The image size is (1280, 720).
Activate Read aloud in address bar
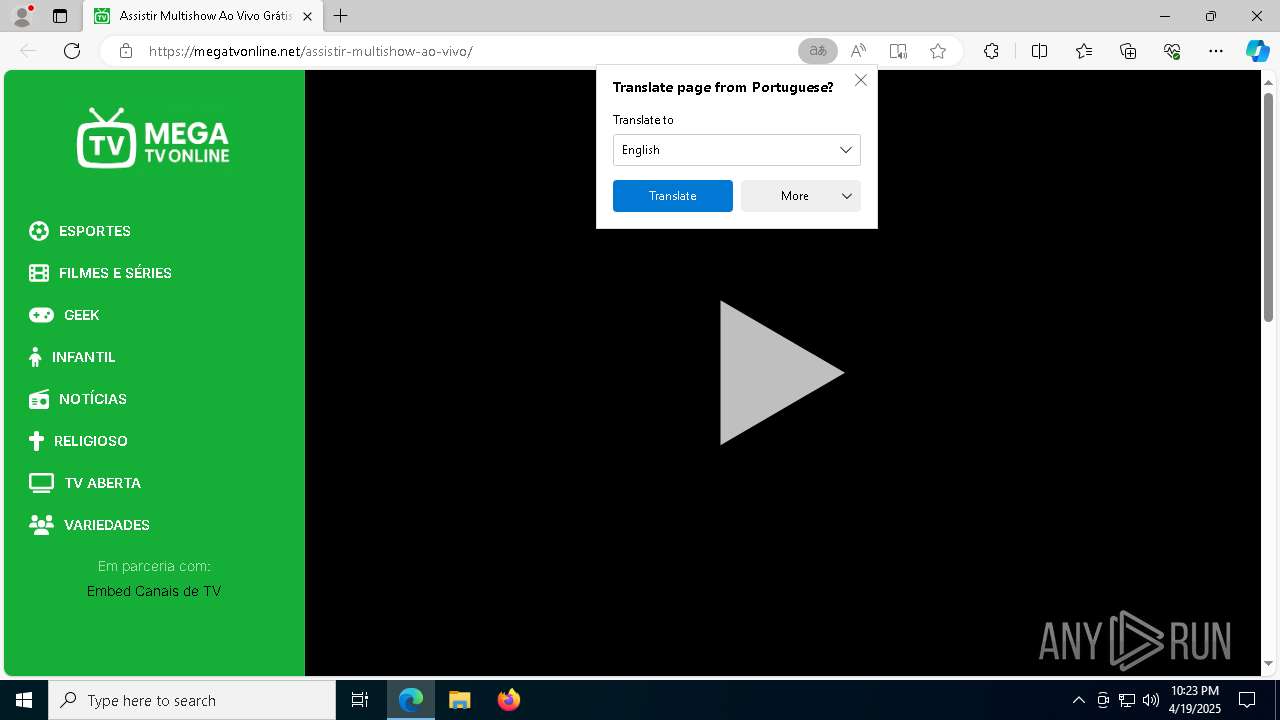pyautogui.click(x=858, y=51)
